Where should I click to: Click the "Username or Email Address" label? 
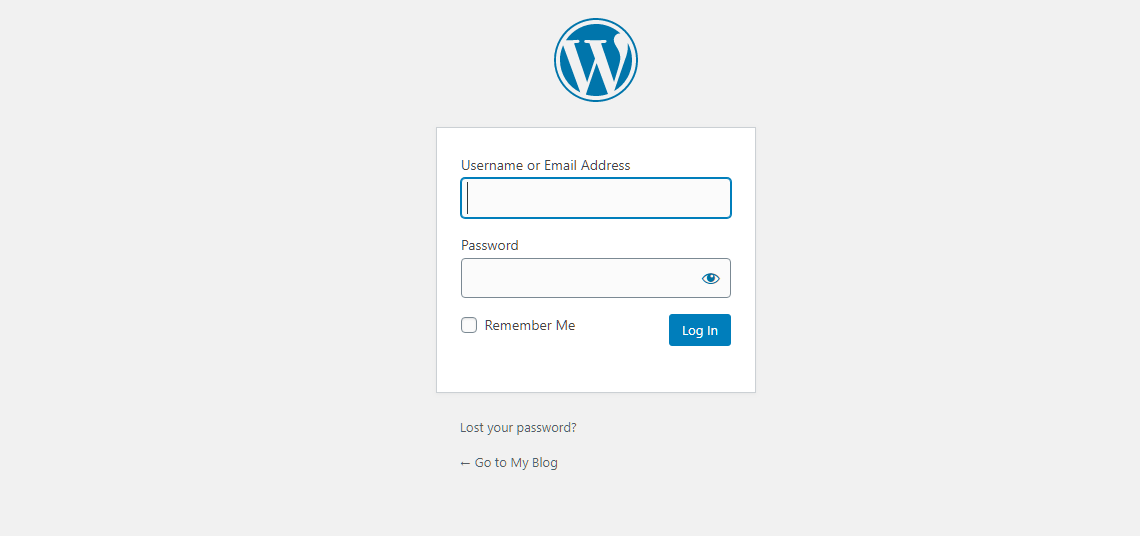point(545,165)
